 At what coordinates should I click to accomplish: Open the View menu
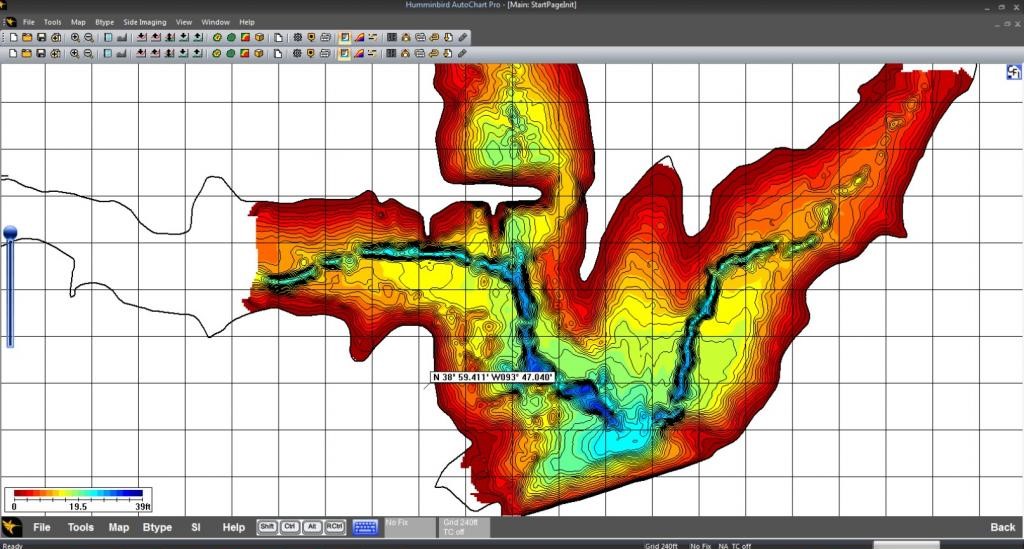pos(184,22)
